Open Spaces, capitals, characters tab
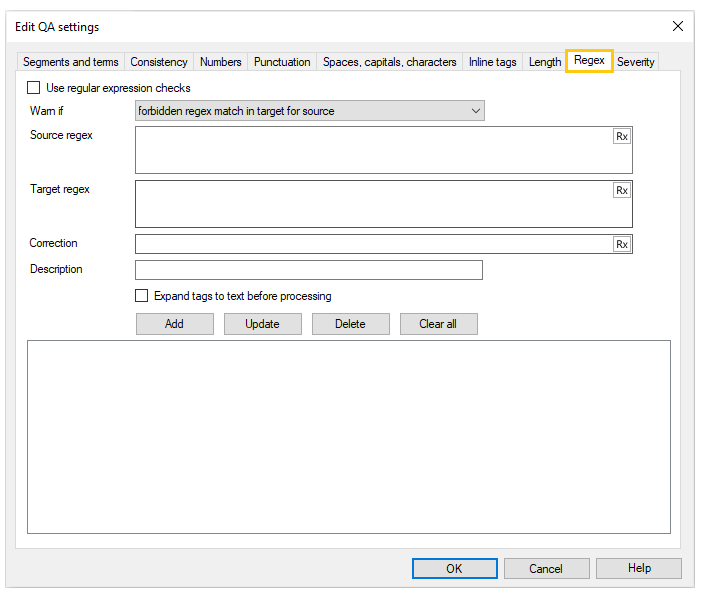704x595 pixels. click(389, 62)
